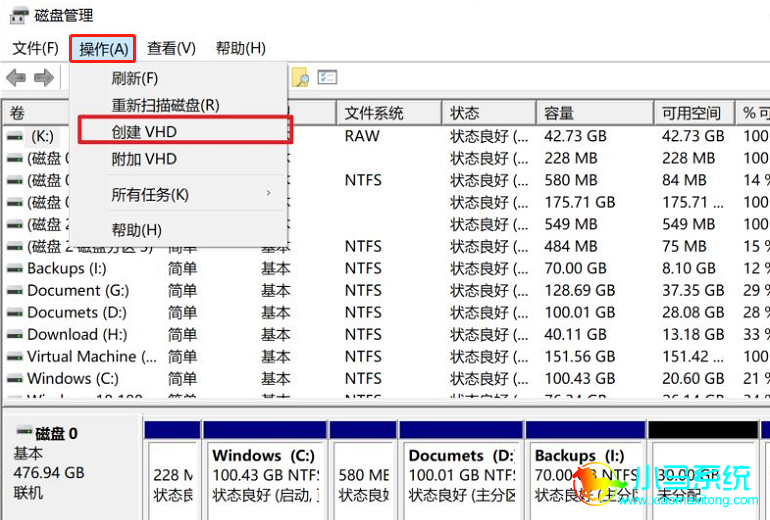Viewport: 770px width, 520px height.
Task: Click the 13.18 GB free space cell
Action: click(x=693, y=335)
